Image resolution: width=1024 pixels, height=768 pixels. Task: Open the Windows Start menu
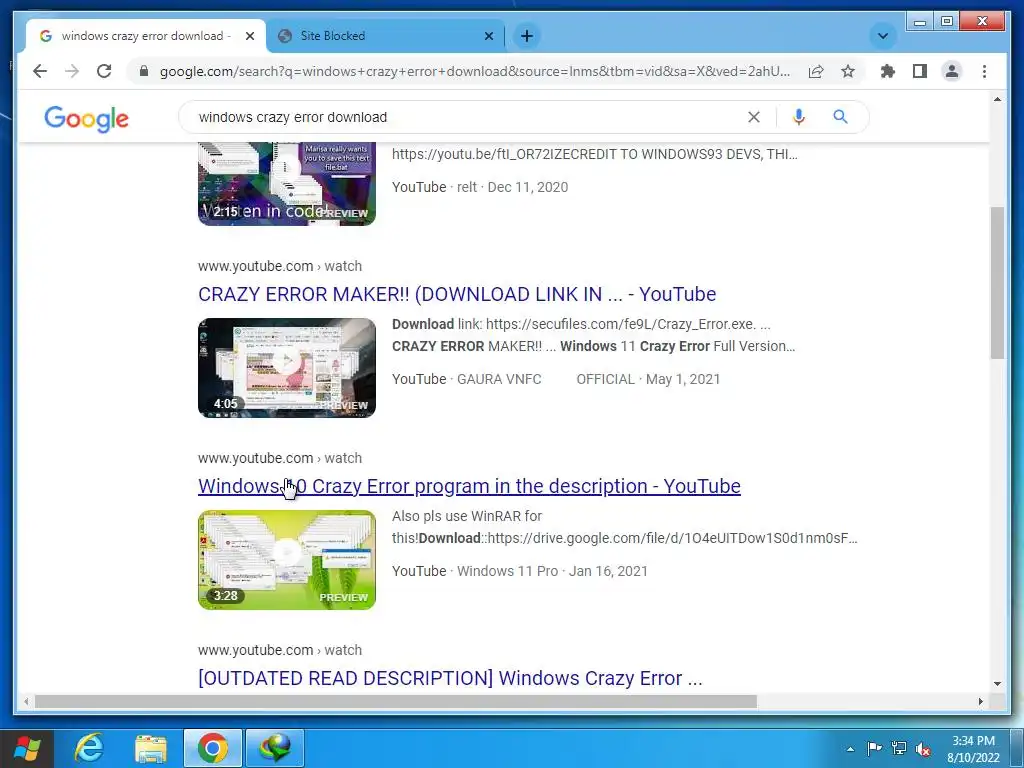tap(26, 748)
